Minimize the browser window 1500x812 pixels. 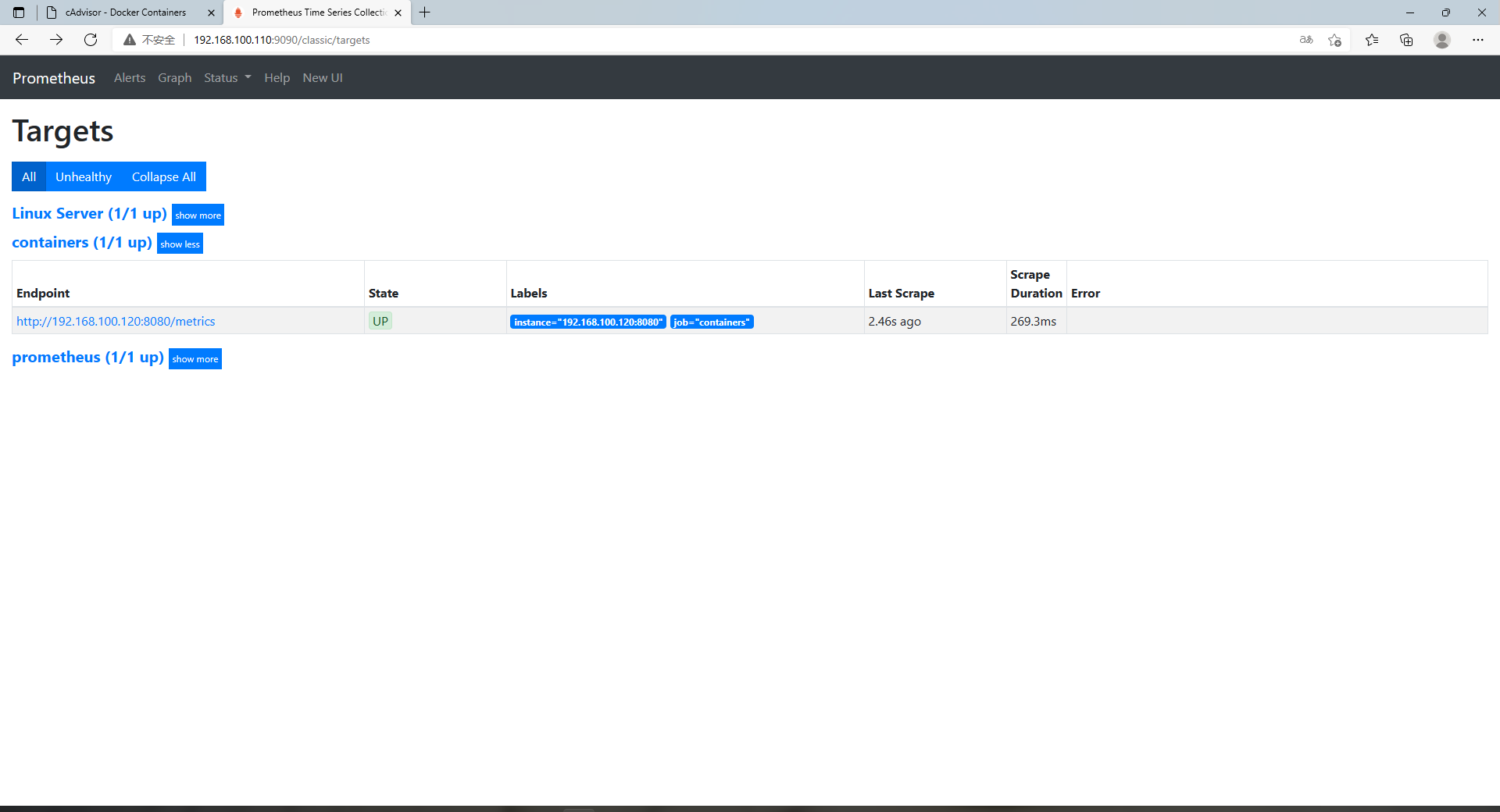click(1409, 12)
